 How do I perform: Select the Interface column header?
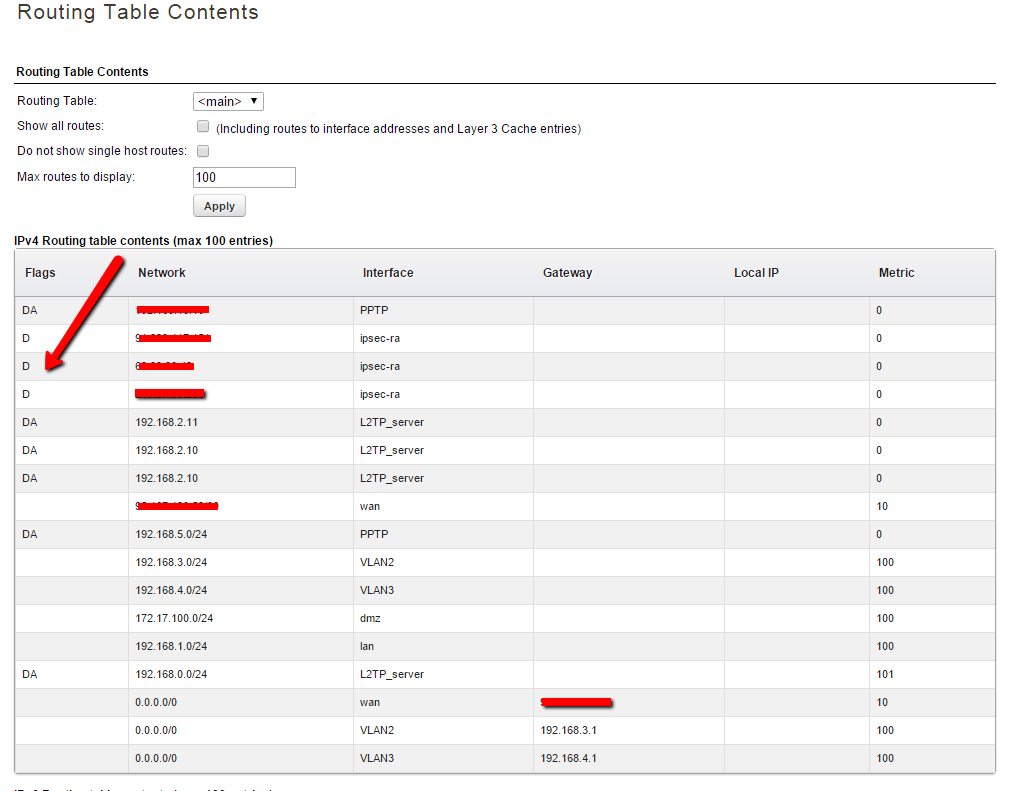[388, 273]
